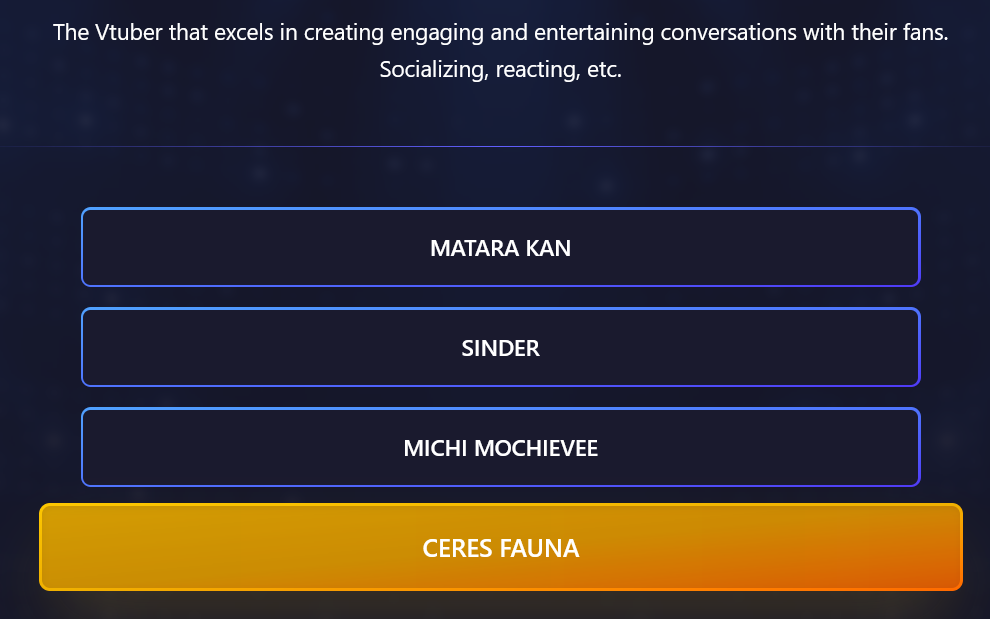The image size is (990, 619).
Task: Choose SINDER as your vote
Action: point(500,347)
